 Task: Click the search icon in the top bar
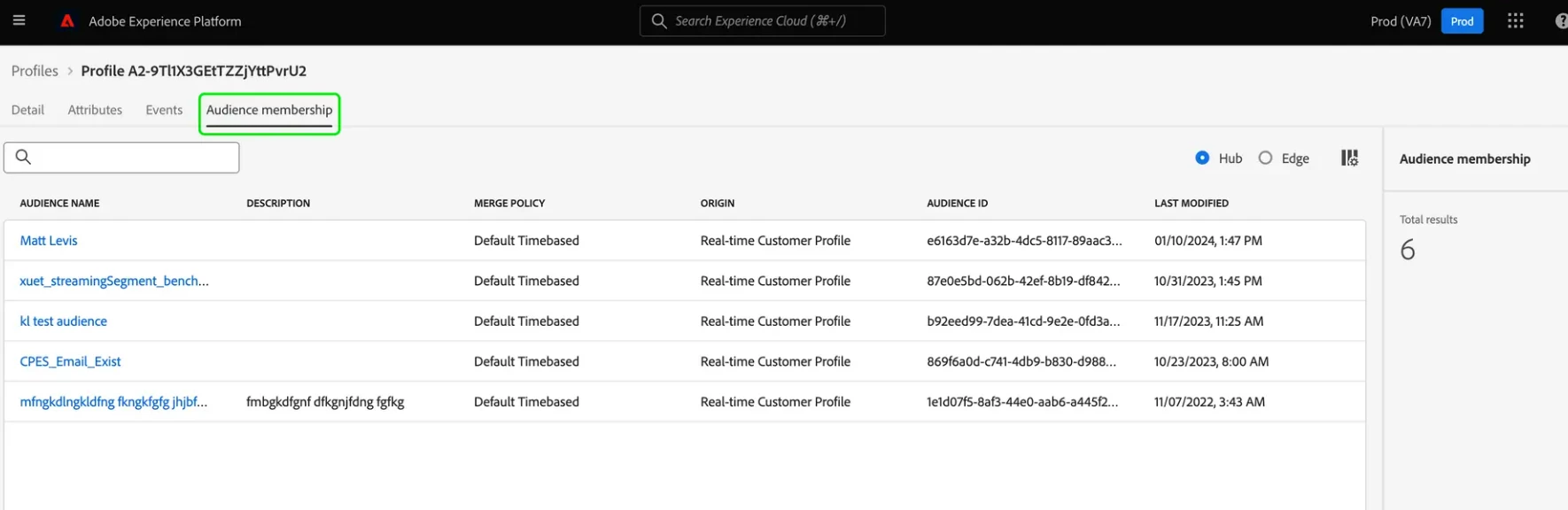click(x=658, y=21)
